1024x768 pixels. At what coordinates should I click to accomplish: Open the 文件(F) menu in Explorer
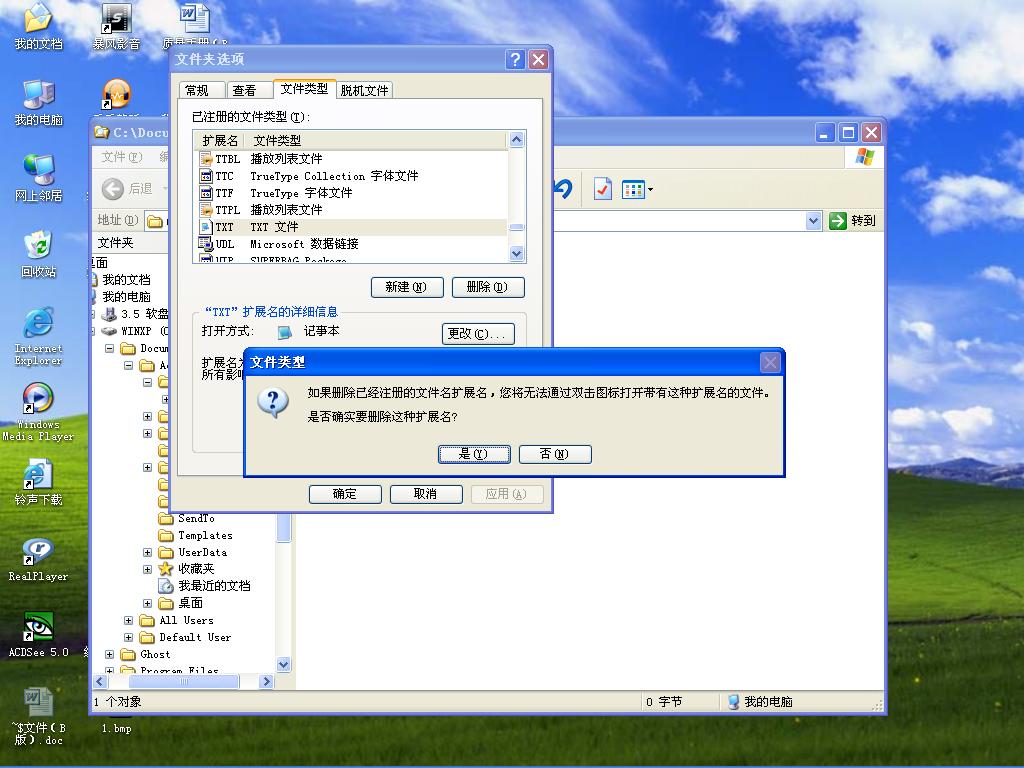pyautogui.click(x=121, y=157)
